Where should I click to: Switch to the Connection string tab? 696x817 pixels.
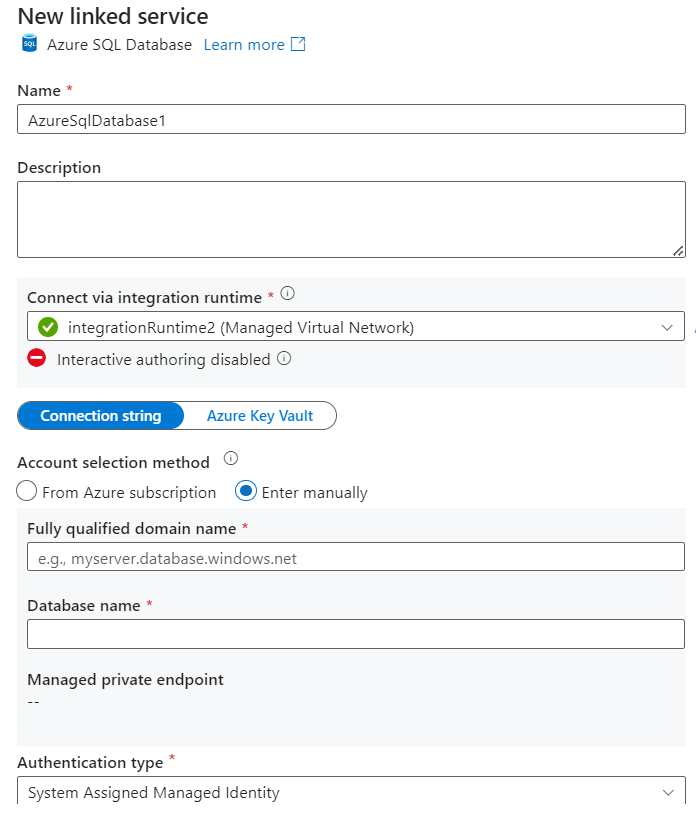(100, 415)
